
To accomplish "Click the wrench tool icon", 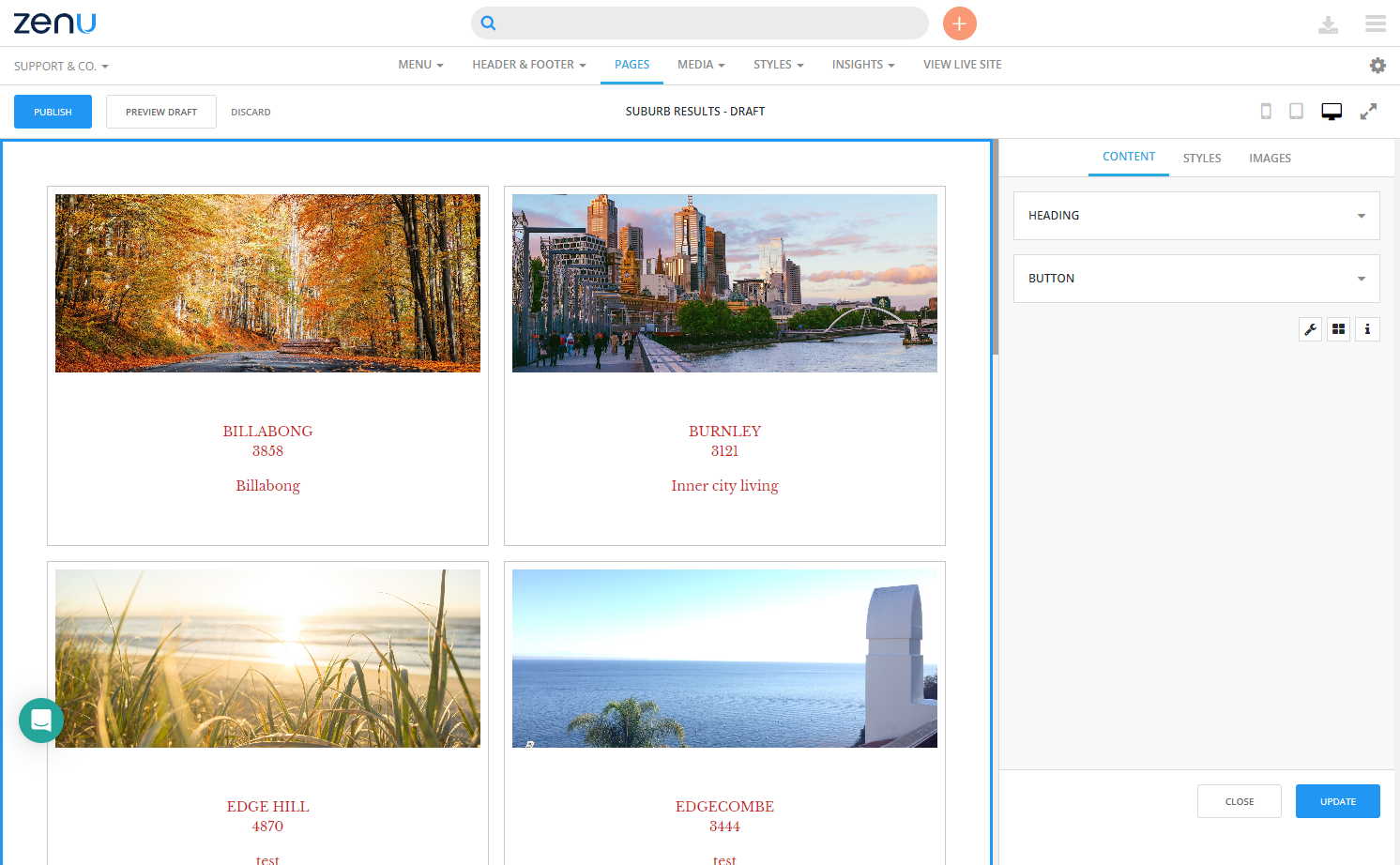I will pyautogui.click(x=1311, y=329).
